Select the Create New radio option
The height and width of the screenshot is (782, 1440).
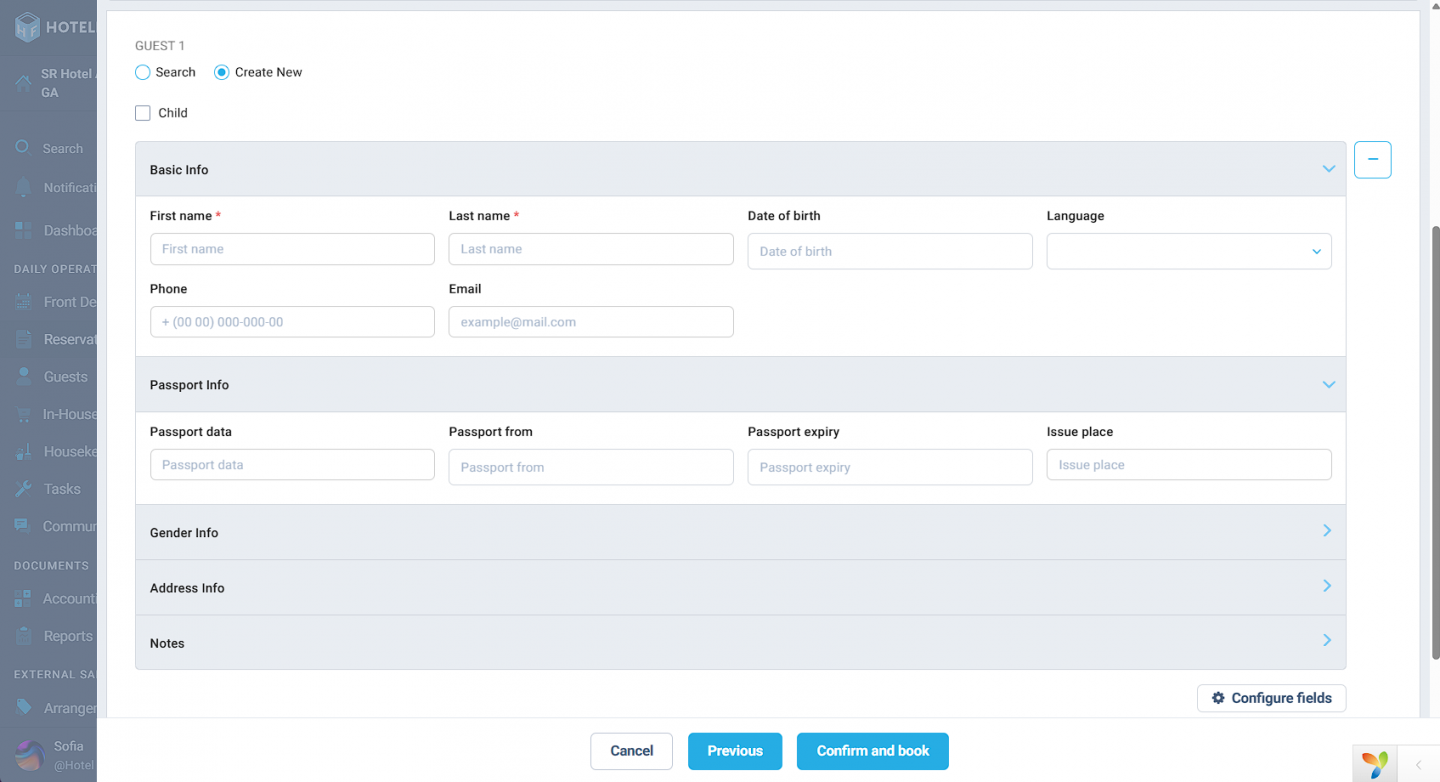click(x=222, y=72)
